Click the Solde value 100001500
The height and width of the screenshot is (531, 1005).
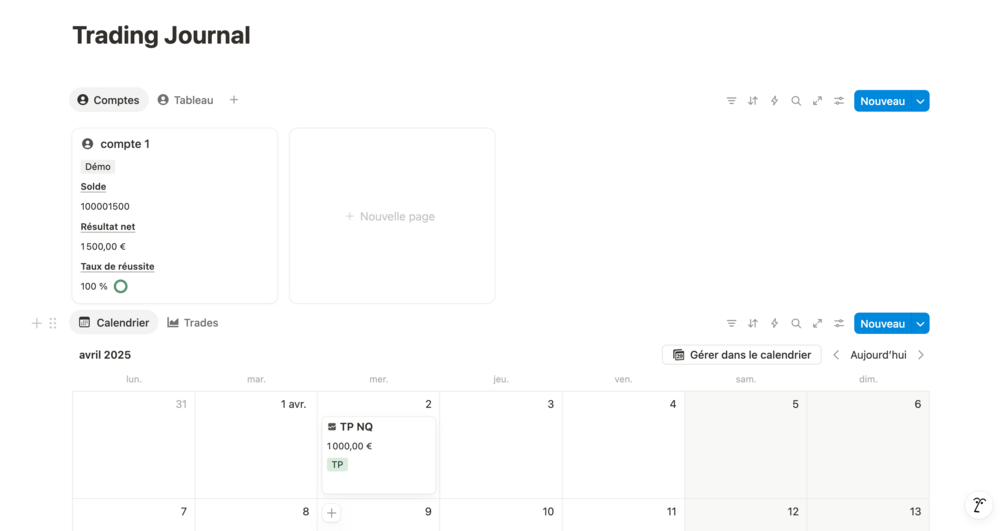(105, 206)
